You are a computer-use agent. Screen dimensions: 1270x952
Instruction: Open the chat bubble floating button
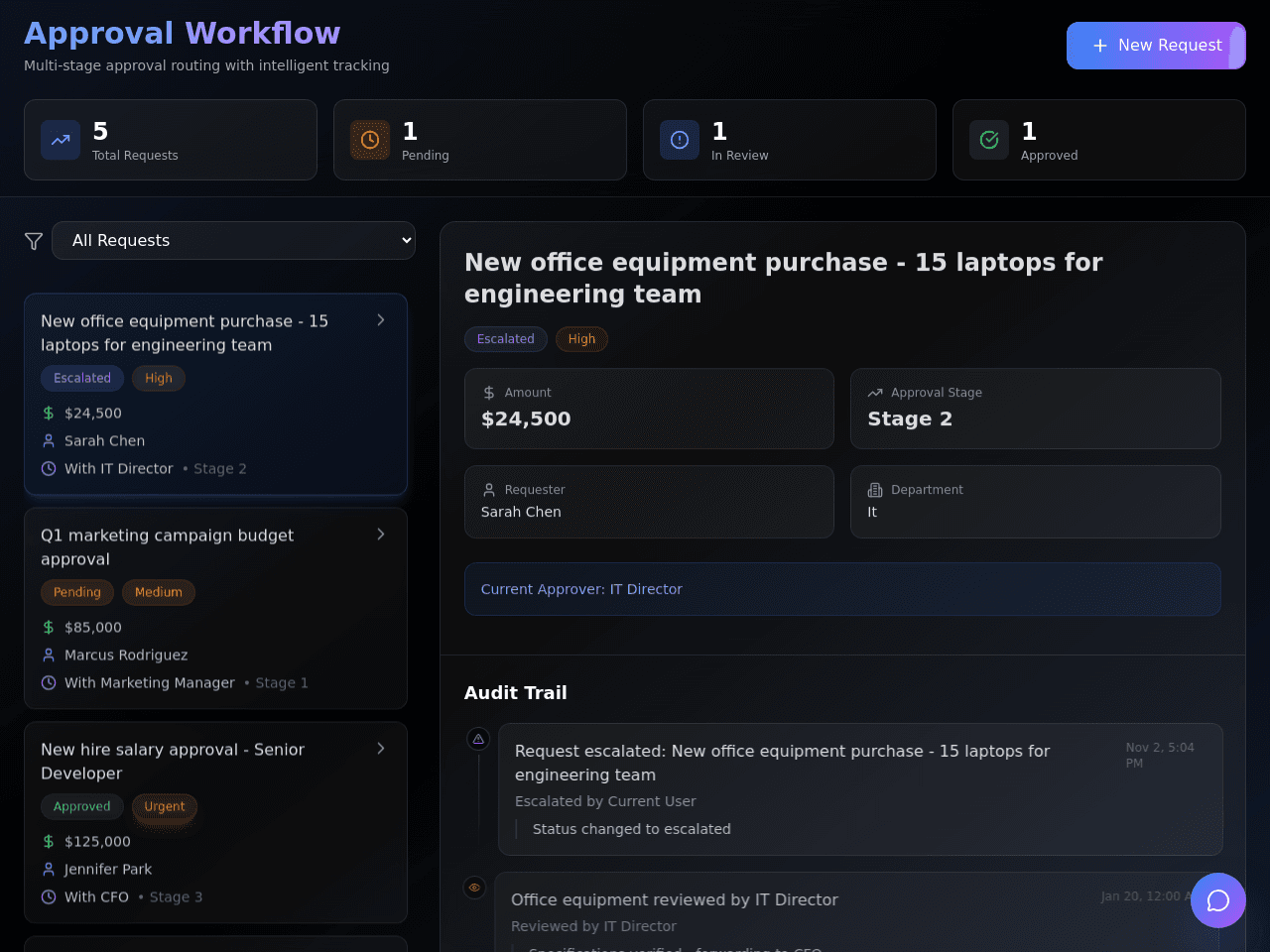point(1218,900)
